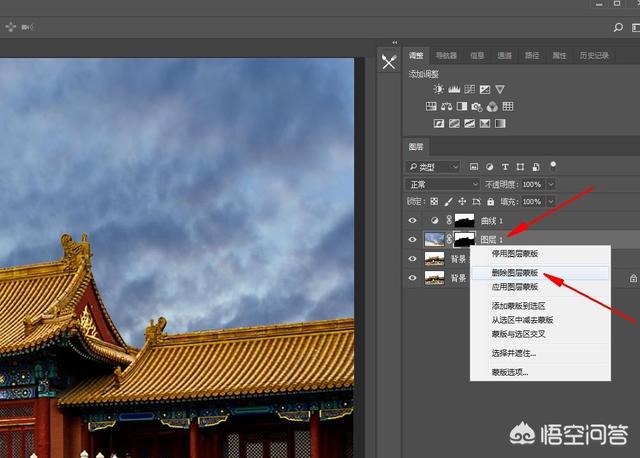Filter layers by pixel layers icon
This screenshot has width=640, height=458.
(473, 167)
